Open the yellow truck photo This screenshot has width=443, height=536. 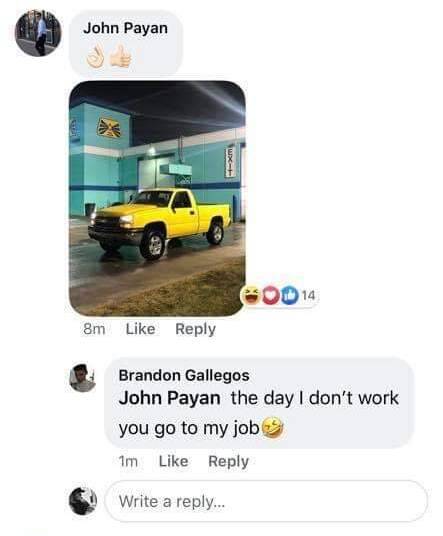[x=157, y=198]
